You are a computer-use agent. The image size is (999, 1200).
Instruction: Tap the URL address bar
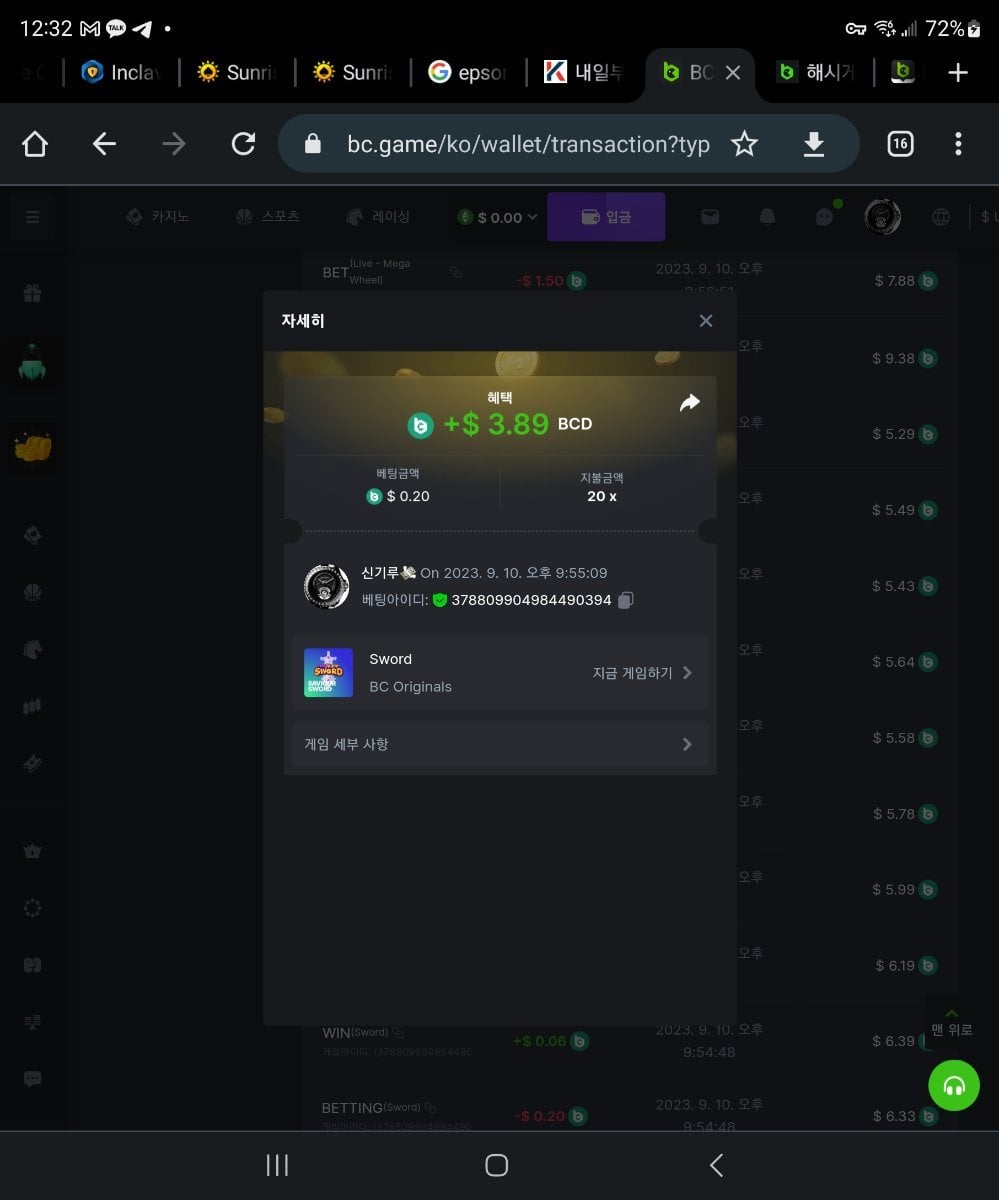click(528, 145)
